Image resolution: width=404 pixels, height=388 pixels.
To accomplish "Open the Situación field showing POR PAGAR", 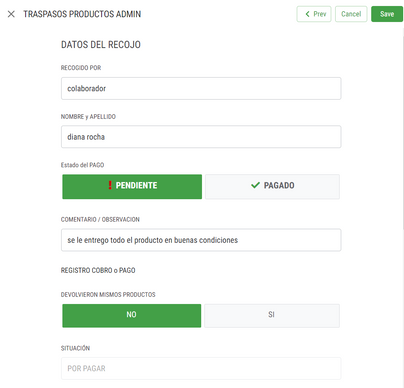I will point(201,368).
